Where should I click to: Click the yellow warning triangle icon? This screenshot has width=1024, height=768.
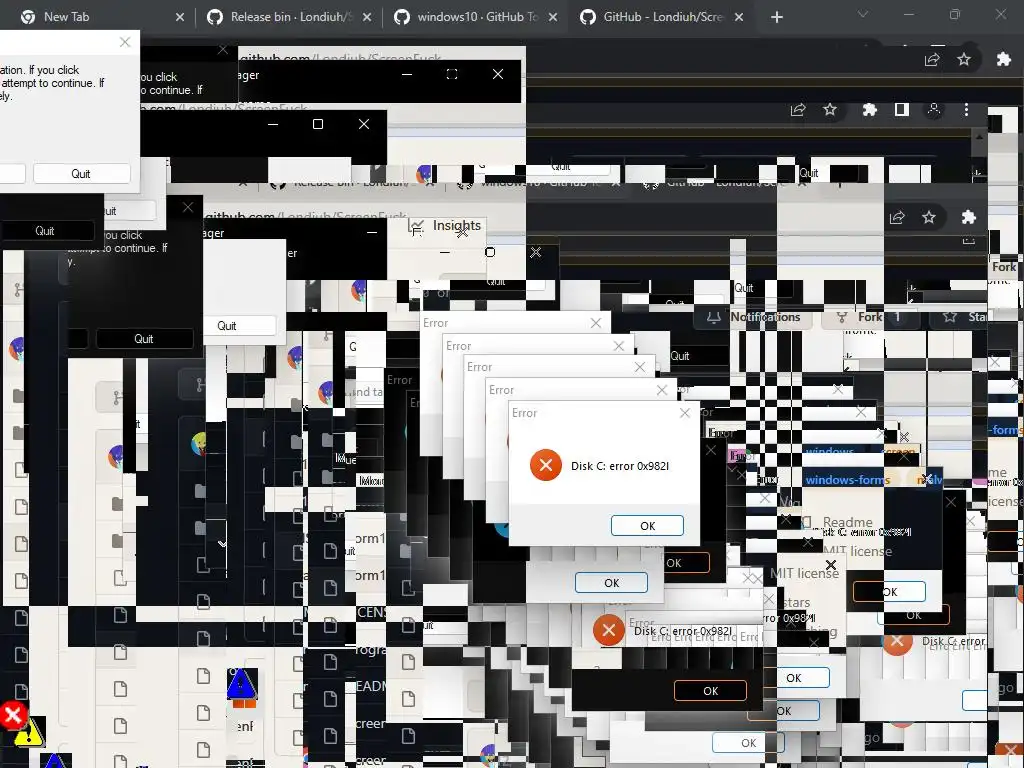(x=29, y=733)
